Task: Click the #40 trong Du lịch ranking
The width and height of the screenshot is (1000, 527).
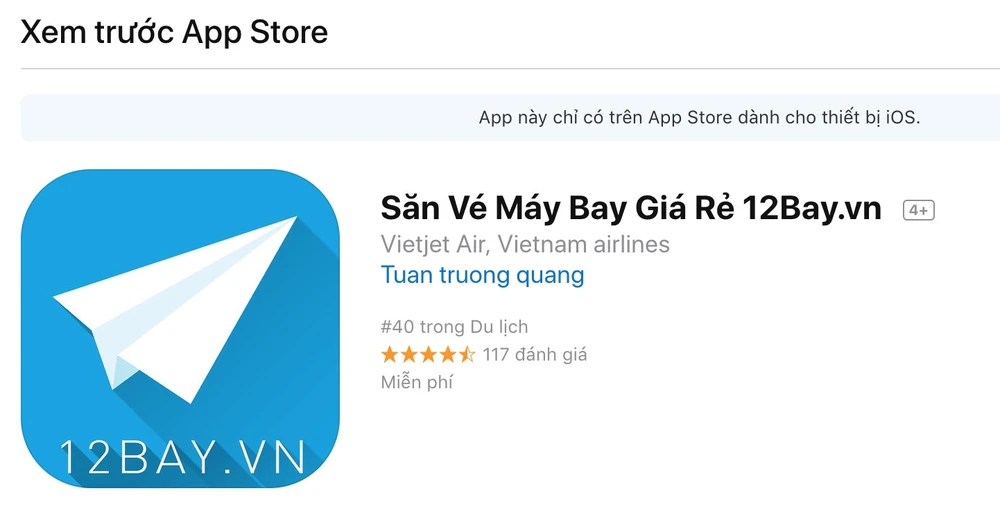Action: coord(454,327)
